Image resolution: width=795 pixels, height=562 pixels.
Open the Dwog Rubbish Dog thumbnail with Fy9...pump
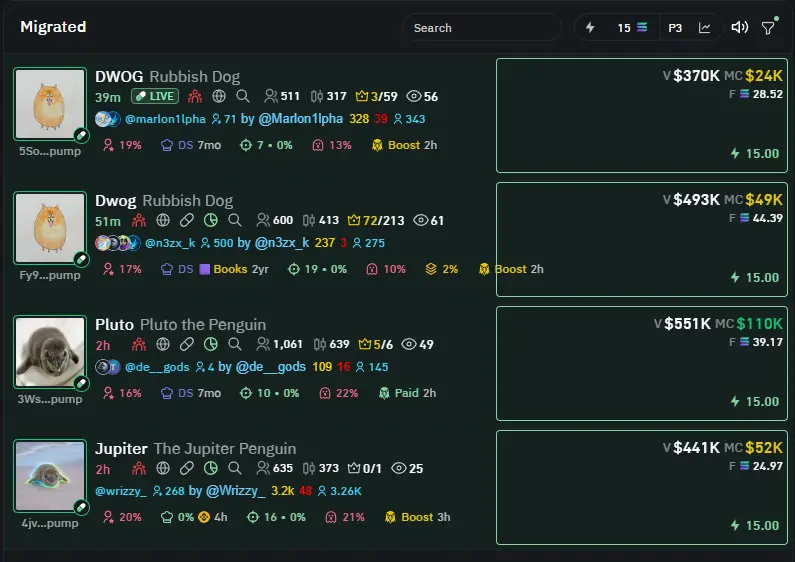coord(50,227)
